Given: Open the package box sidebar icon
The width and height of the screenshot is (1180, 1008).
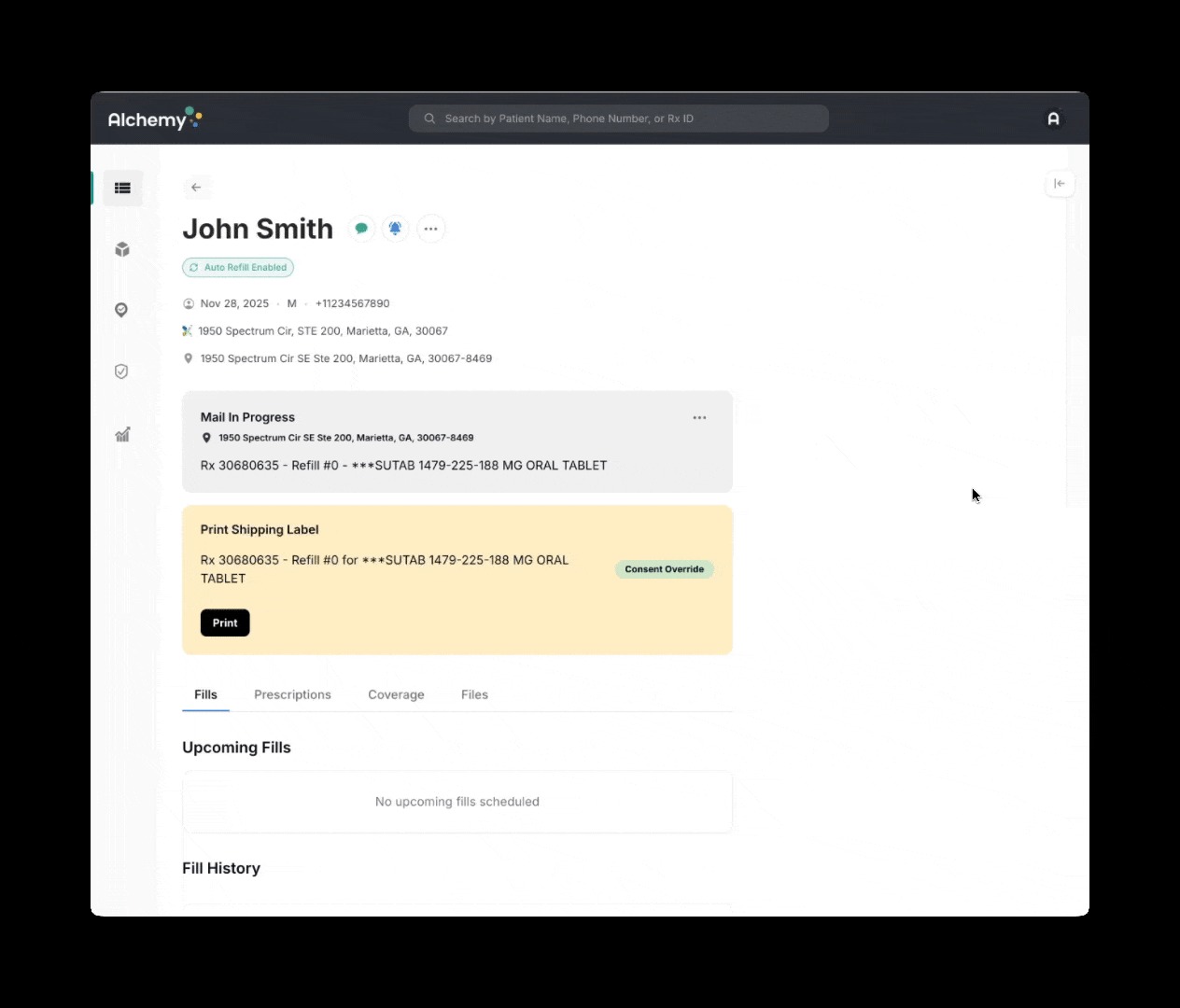Looking at the screenshot, I should tap(122, 249).
